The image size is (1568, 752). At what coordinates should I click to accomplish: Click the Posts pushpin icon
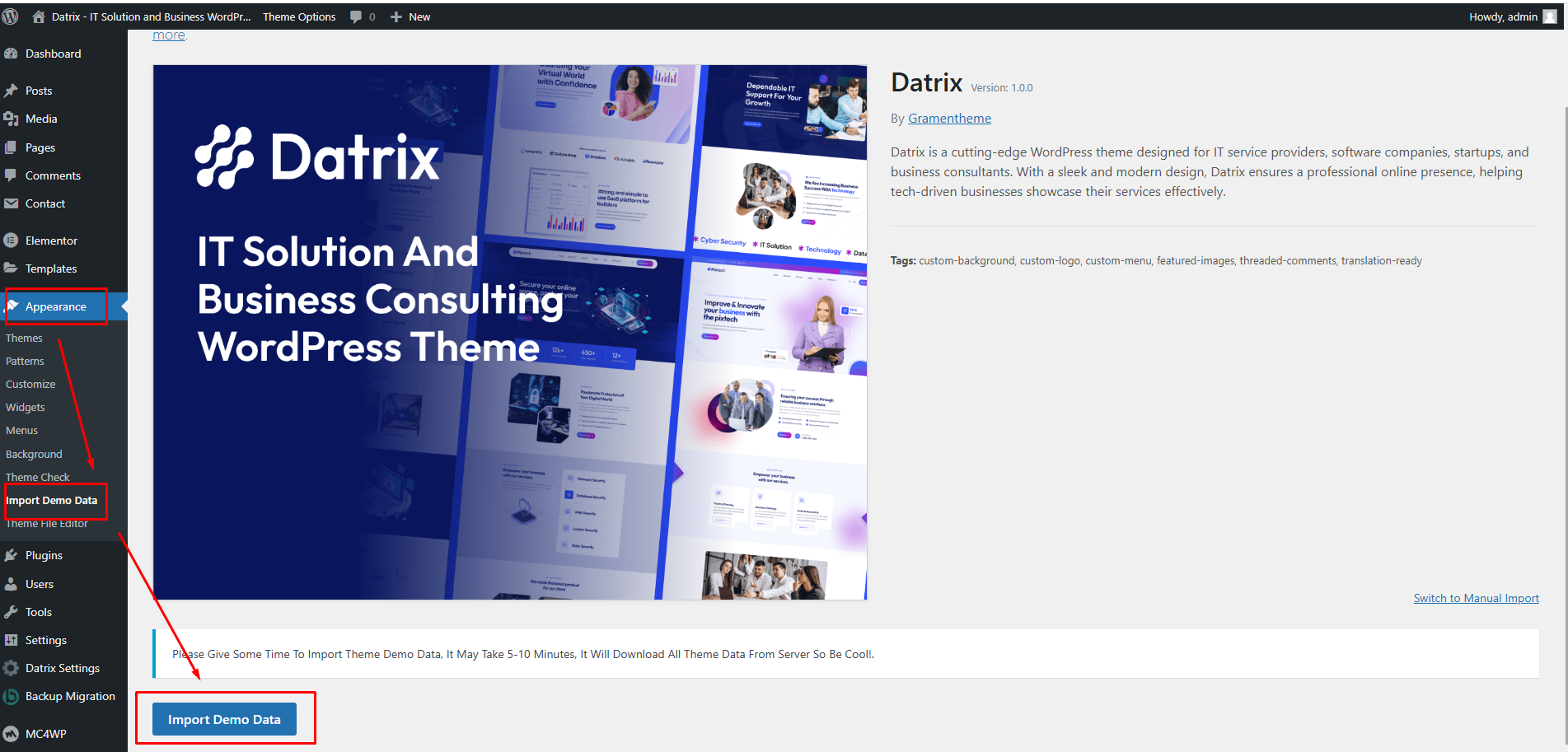point(11,91)
